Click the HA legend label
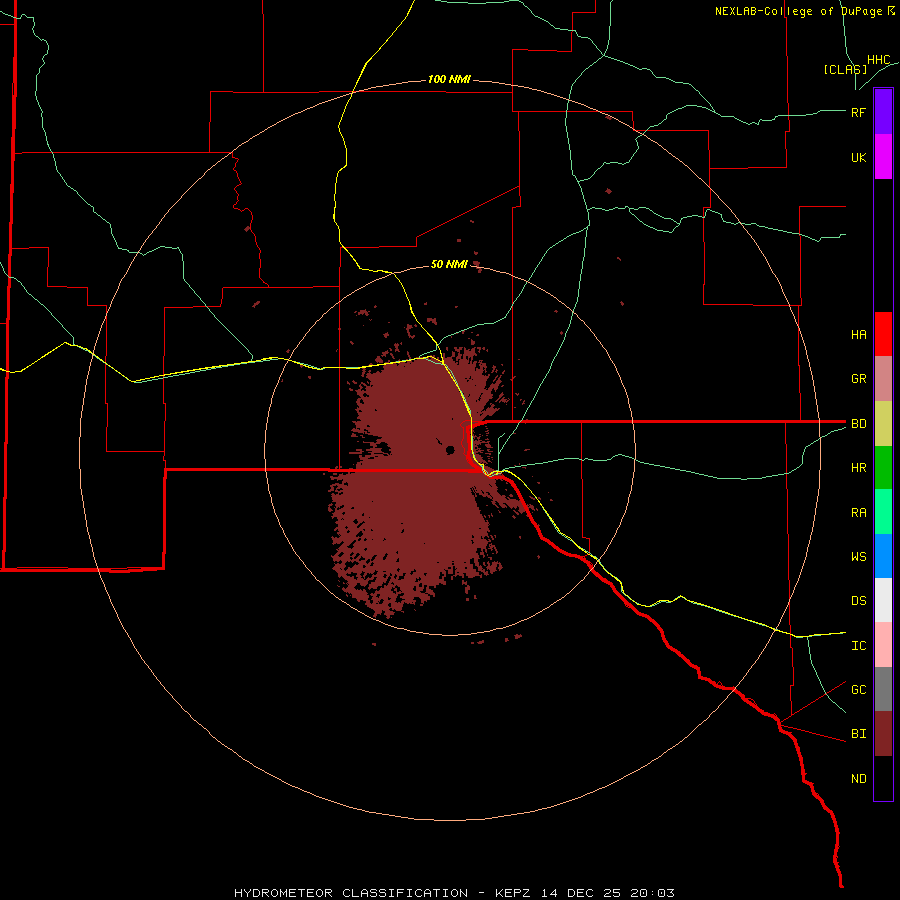The image size is (900, 900). [858, 334]
